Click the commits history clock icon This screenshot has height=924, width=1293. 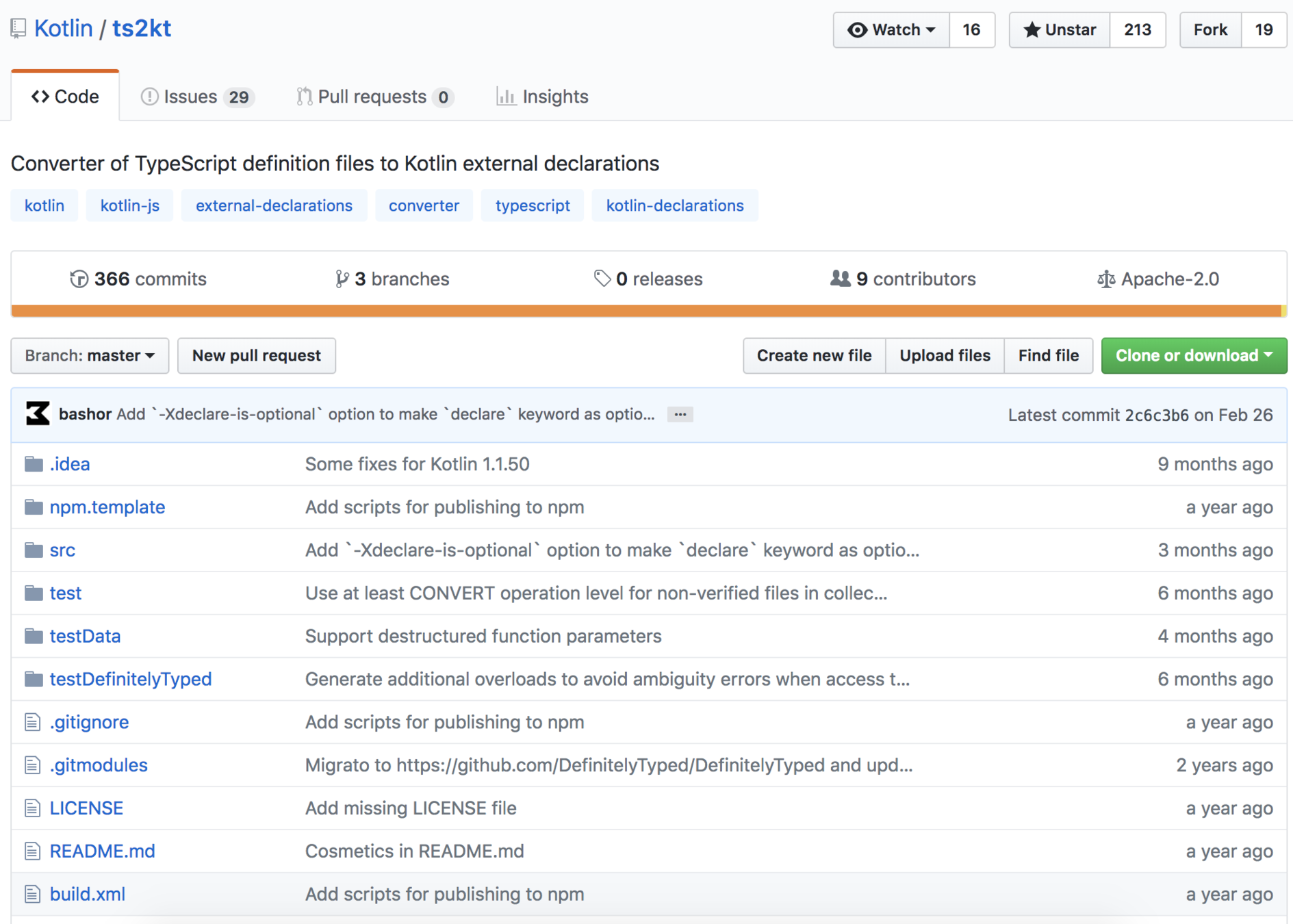(79, 279)
